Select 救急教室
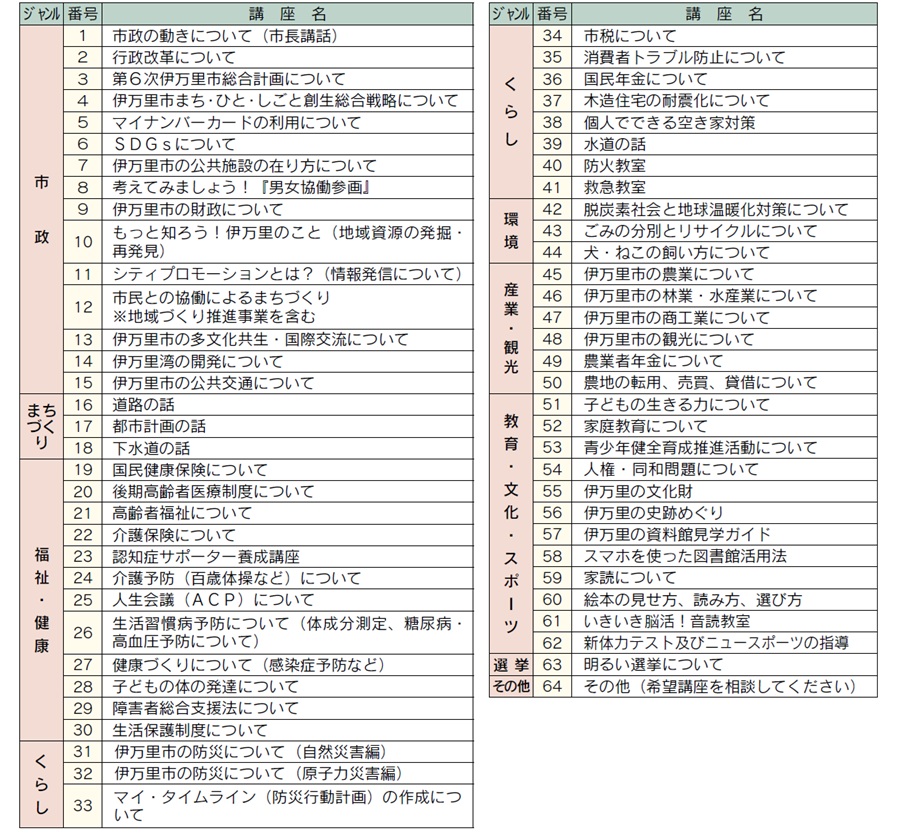 click(615, 188)
